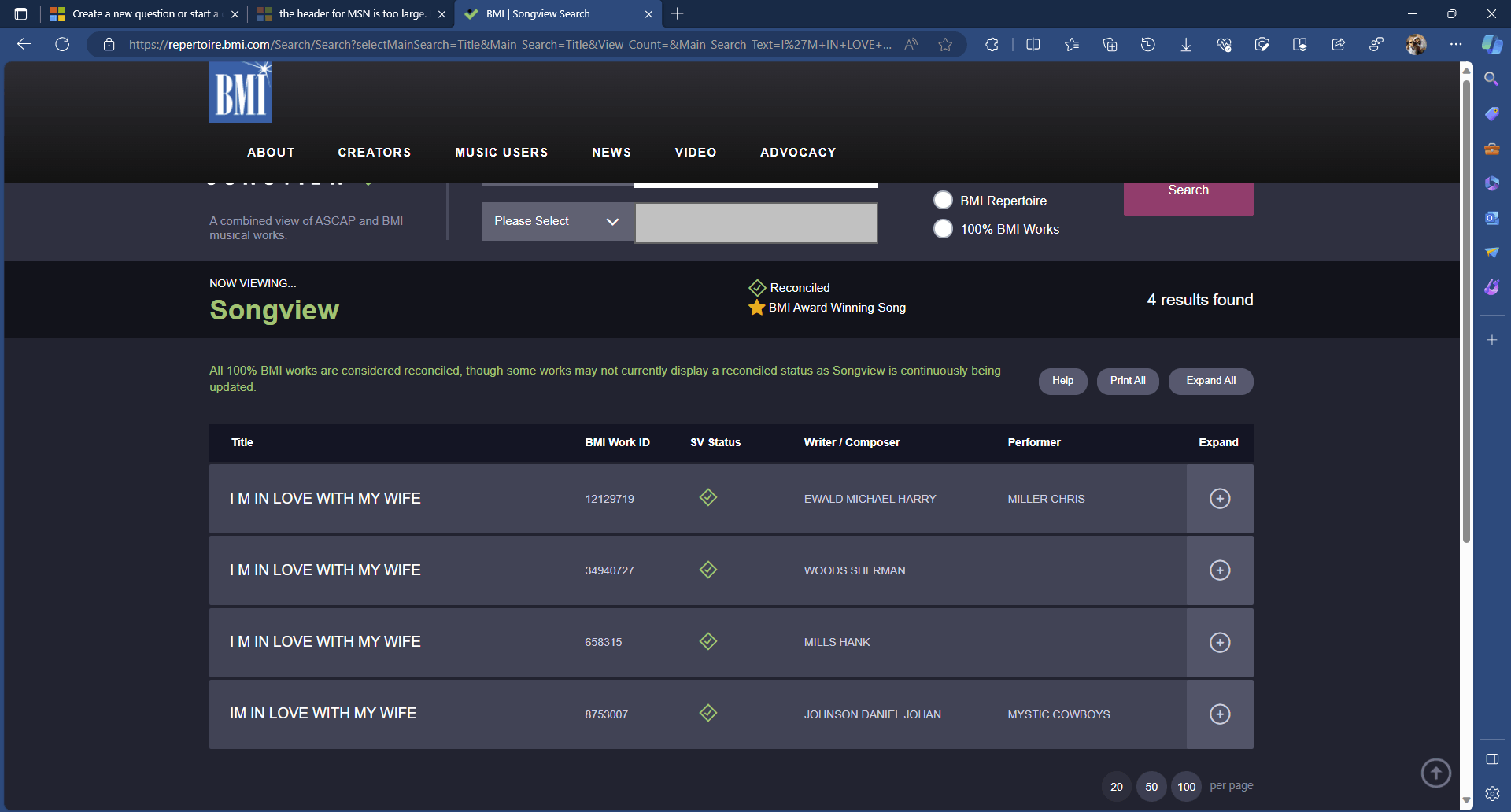Click writer JOHNSON DANIEL JOHAN
Viewport: 1511px width, 812px height.
point(873,714)
